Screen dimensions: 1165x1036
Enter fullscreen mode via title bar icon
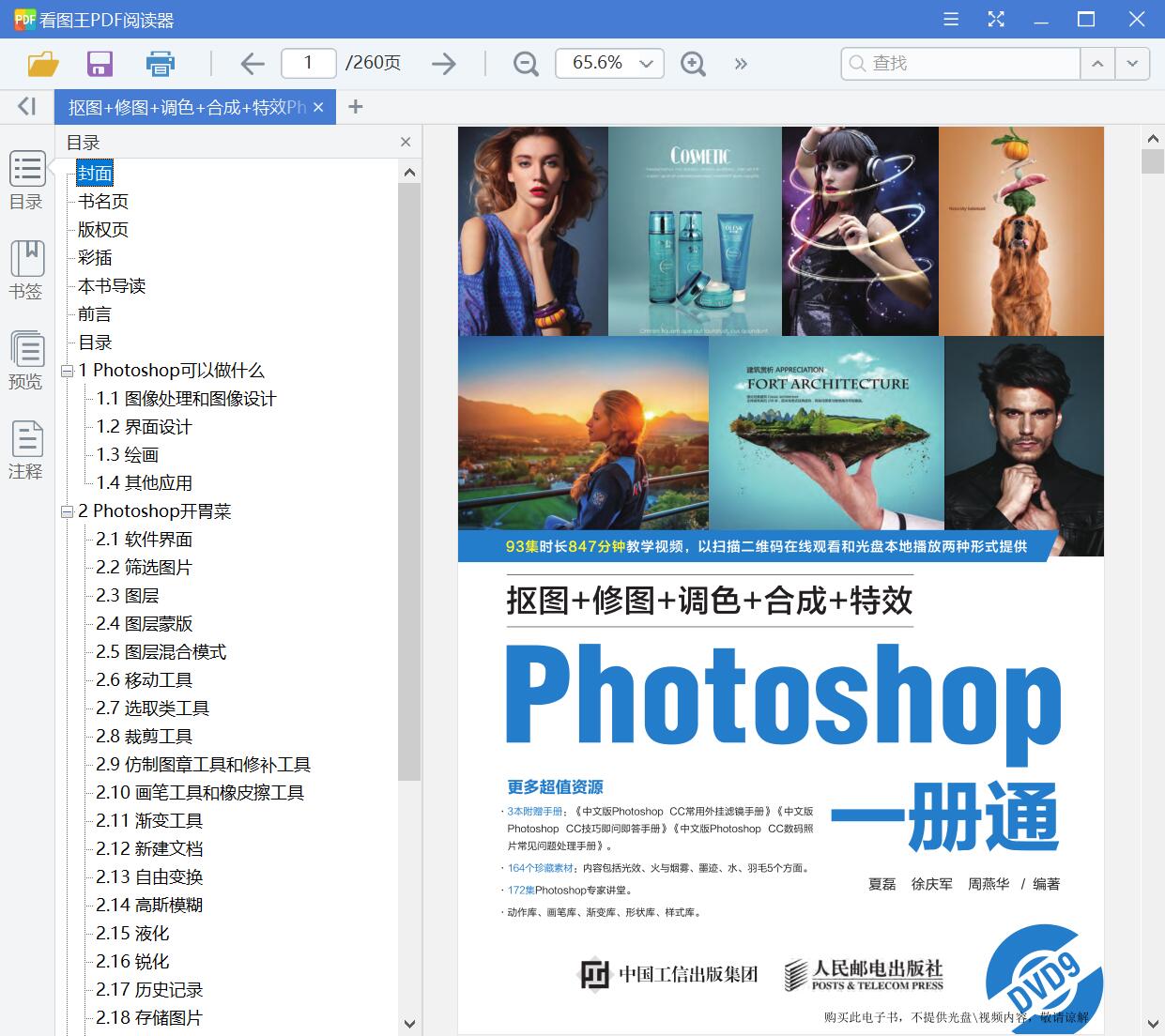click(x=996, y=20)
